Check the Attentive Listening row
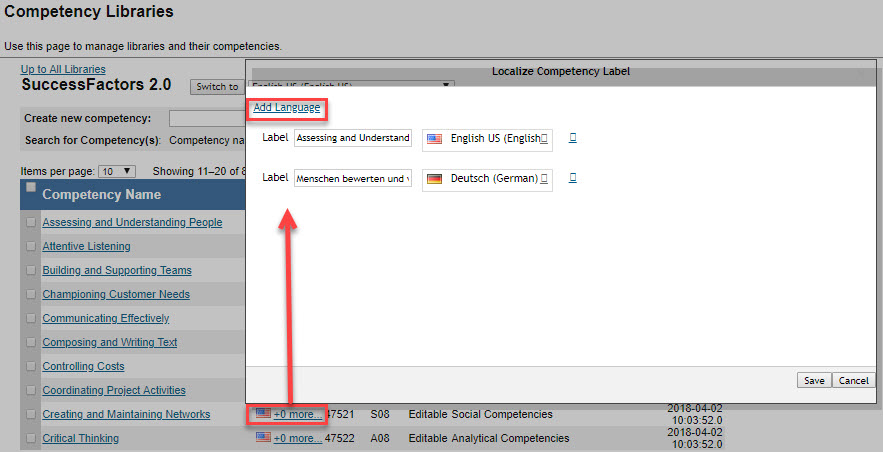The height and width of the screenshot is (452, 883). (31, 247)
